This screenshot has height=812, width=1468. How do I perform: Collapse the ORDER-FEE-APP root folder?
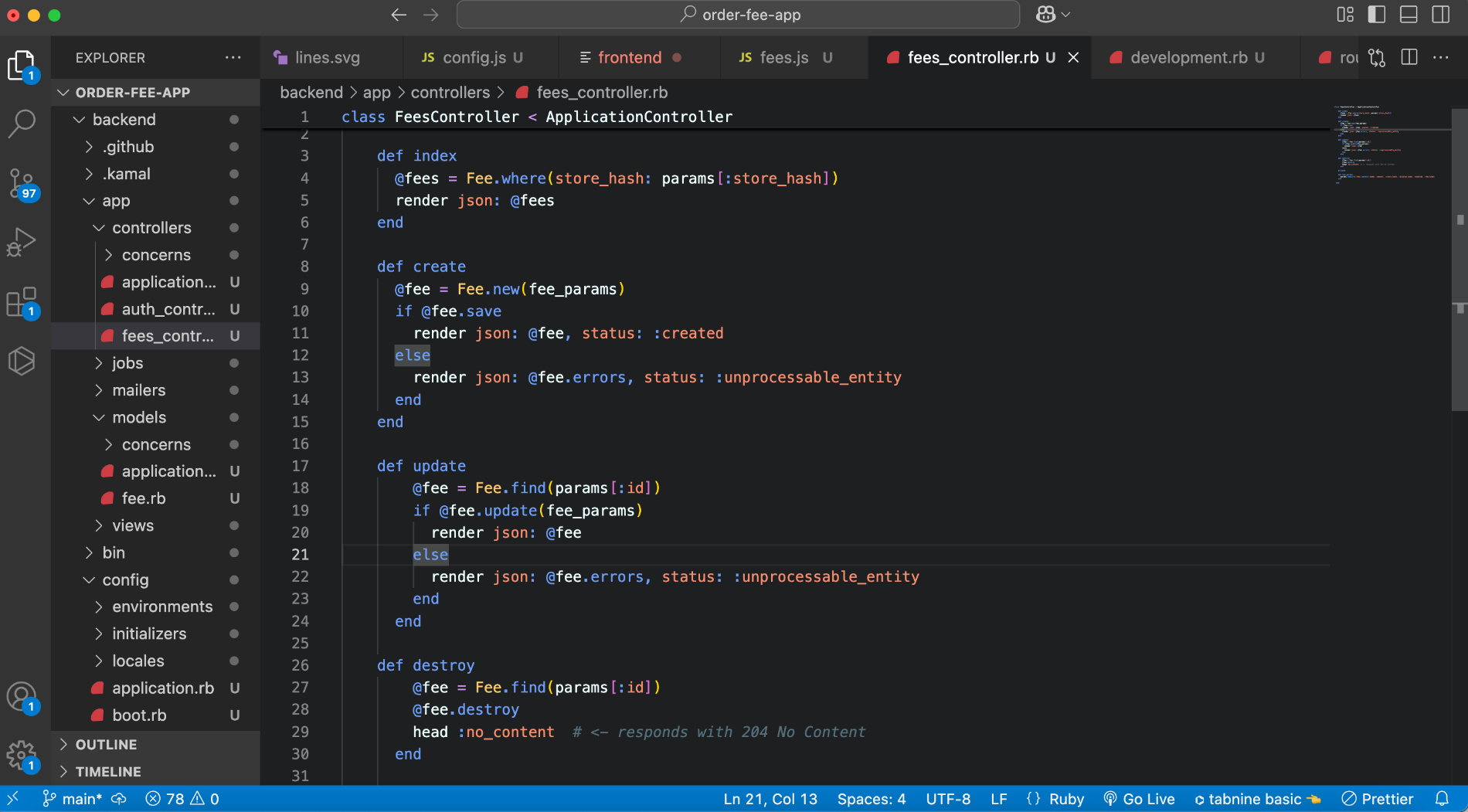155,93
